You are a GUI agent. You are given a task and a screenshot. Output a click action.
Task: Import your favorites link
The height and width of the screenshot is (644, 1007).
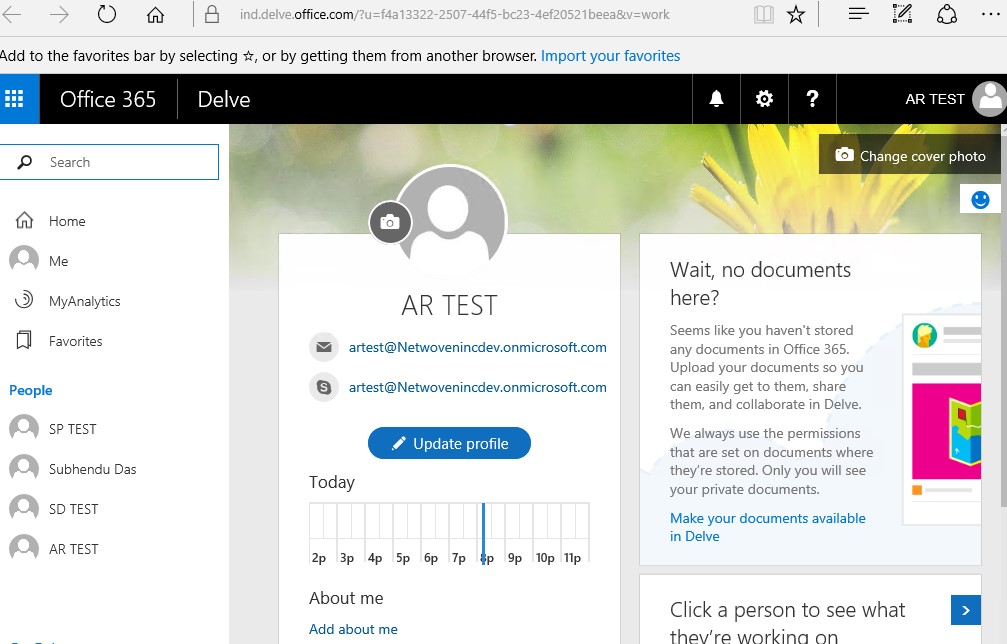coord(610,56)
